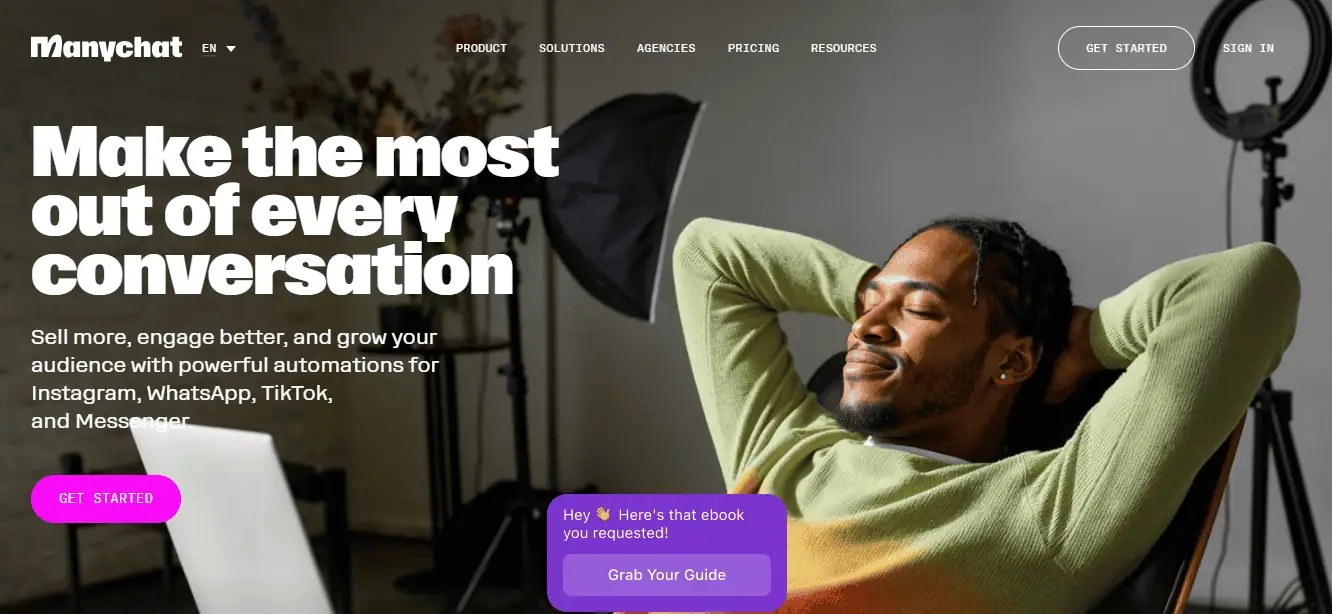Image resolution: width=1332 pixels, height=614 pixels.
Task: Go to the Agencies page
Action: coord(666,48)
